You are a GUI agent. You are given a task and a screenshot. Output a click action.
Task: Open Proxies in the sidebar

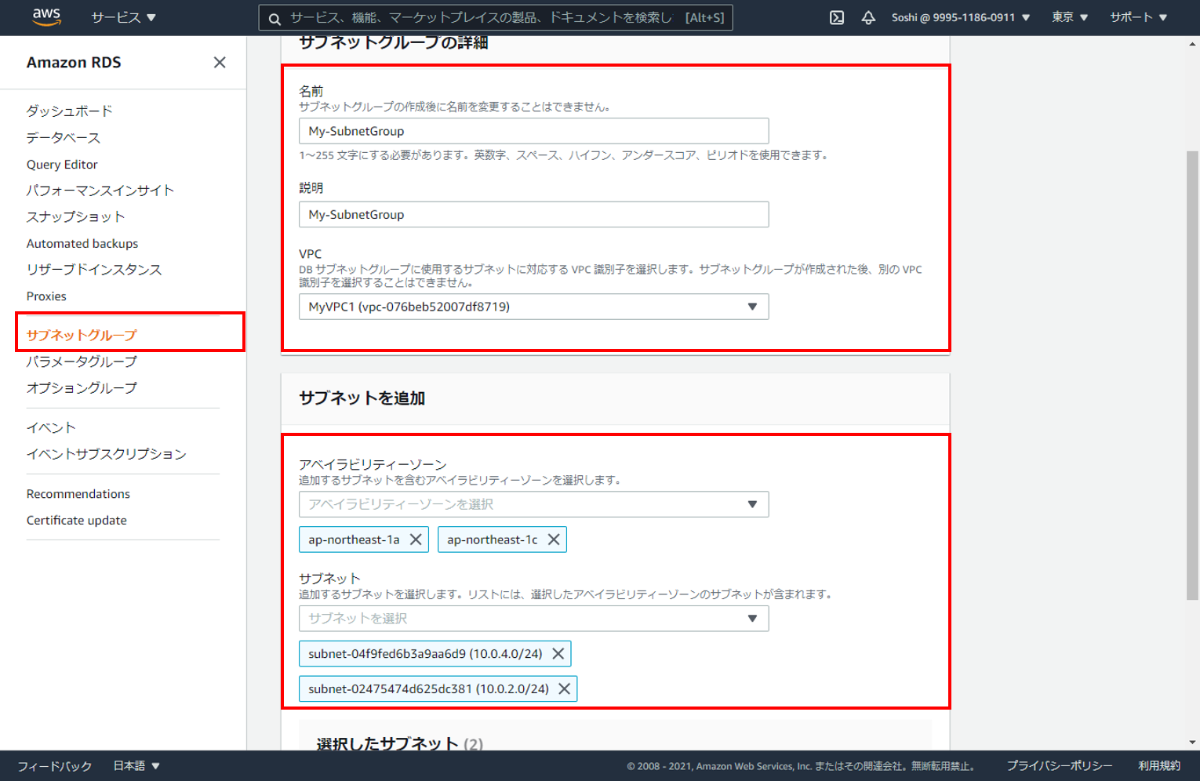coord(46,296)
